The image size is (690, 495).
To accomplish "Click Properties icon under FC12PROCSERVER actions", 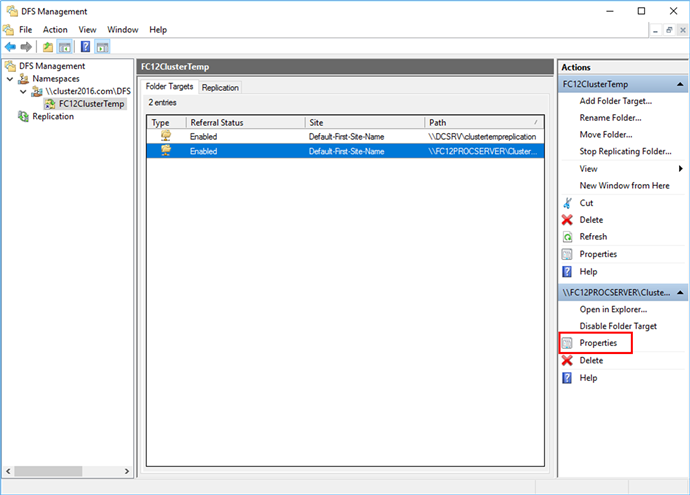I will pyautogui.click(x=567, y=343).
